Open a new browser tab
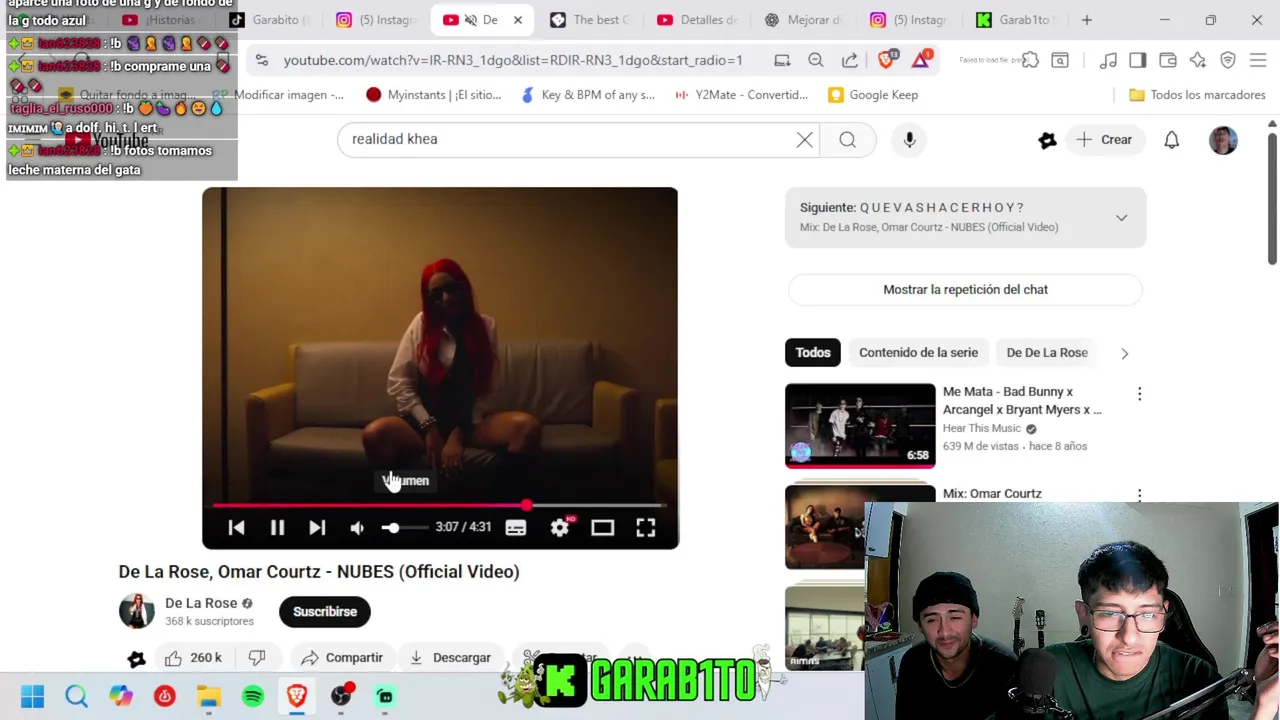The height and width of the screenshot is (720, 1280). pyautogui.click(x=1086, y=20)
